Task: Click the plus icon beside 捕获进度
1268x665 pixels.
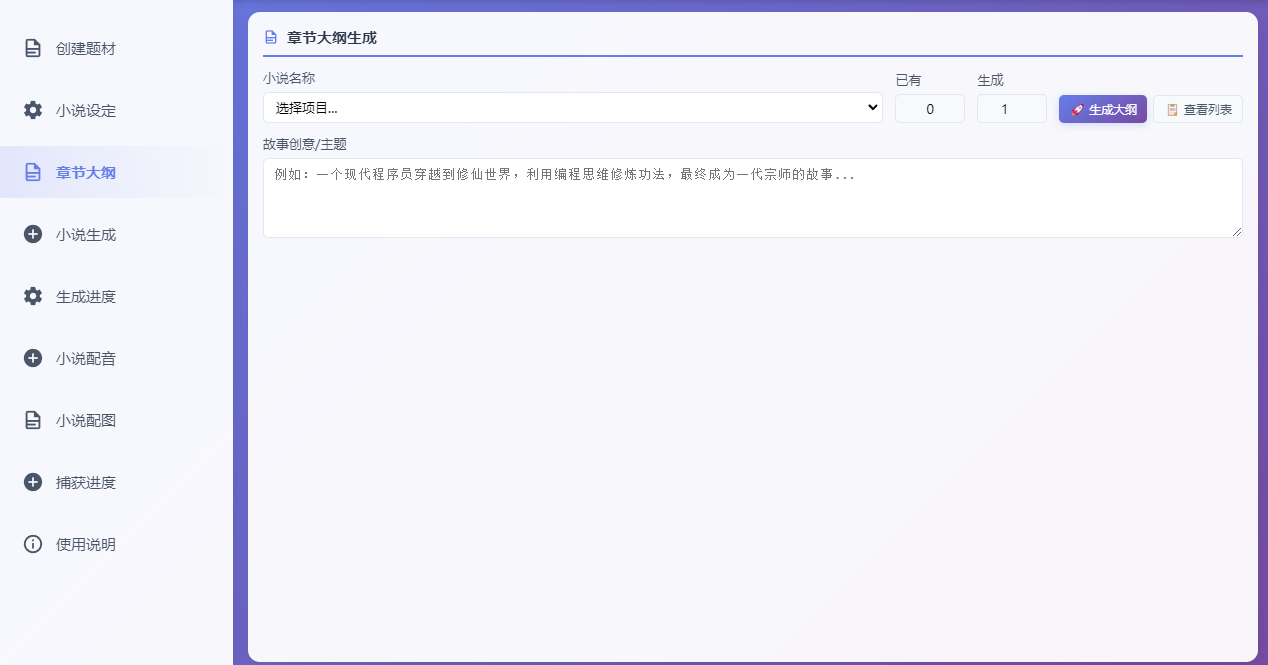Action: (33, 482)
